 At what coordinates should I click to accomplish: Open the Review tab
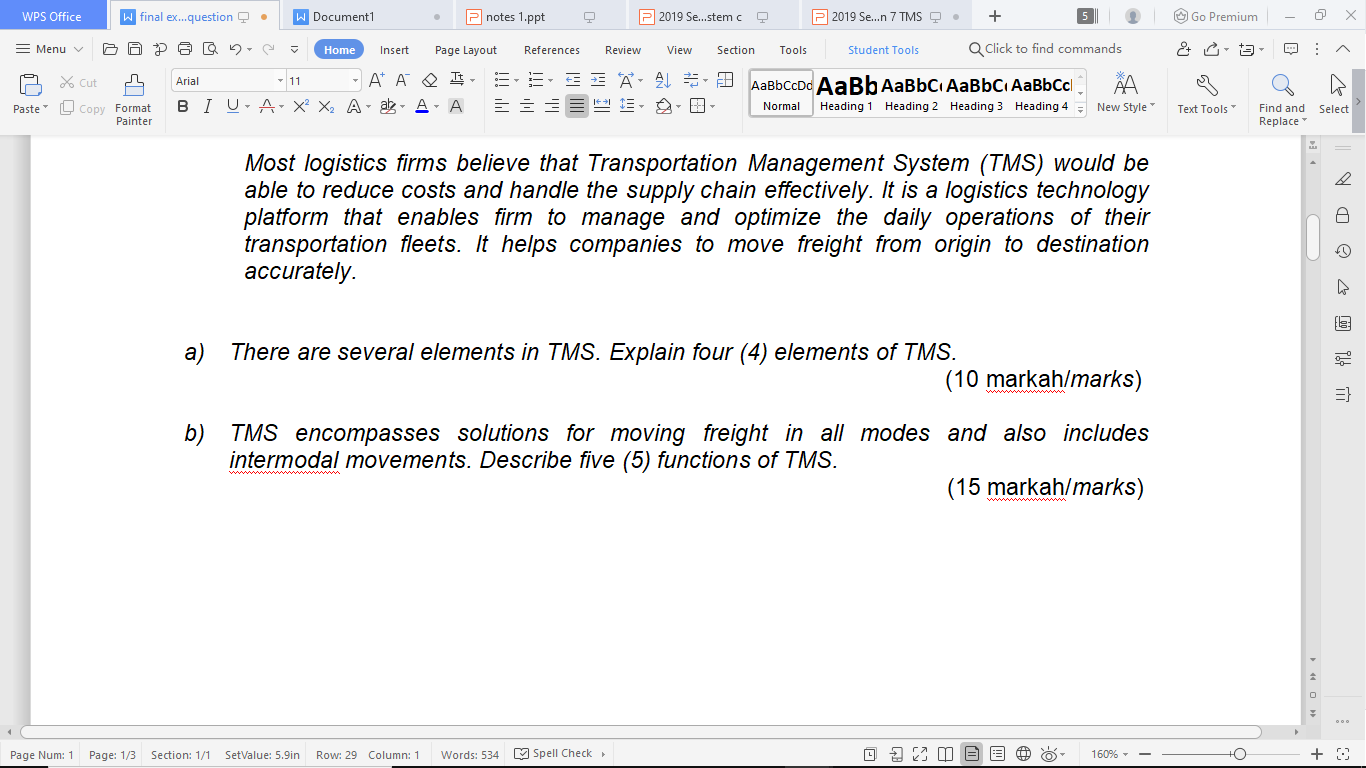tap(622, 49)
